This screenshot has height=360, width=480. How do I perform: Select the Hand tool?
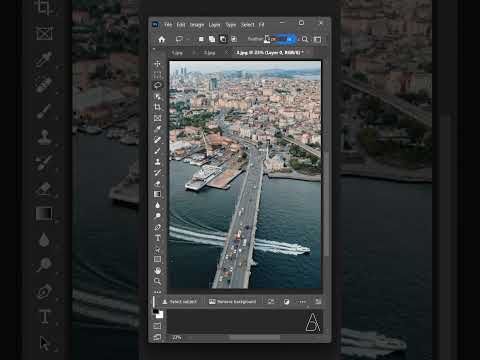pos(157,270)
